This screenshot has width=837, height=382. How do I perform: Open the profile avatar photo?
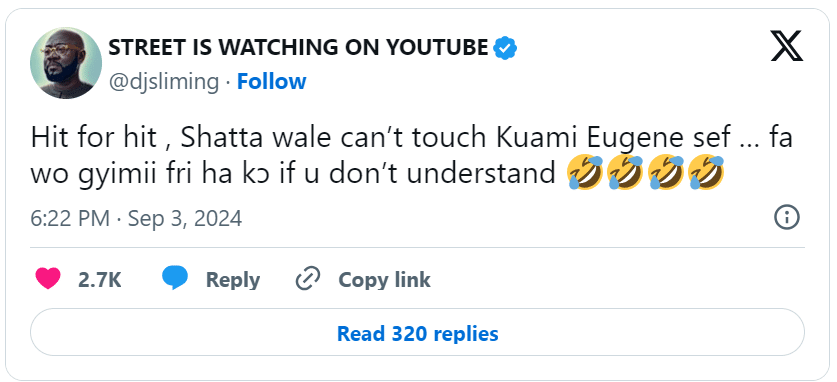(x=66, y=63)
